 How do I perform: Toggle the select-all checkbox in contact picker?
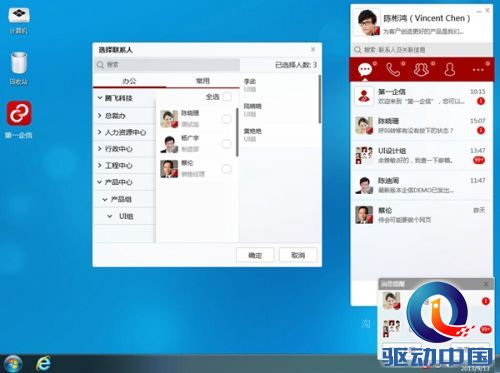[x=227, y=97]
